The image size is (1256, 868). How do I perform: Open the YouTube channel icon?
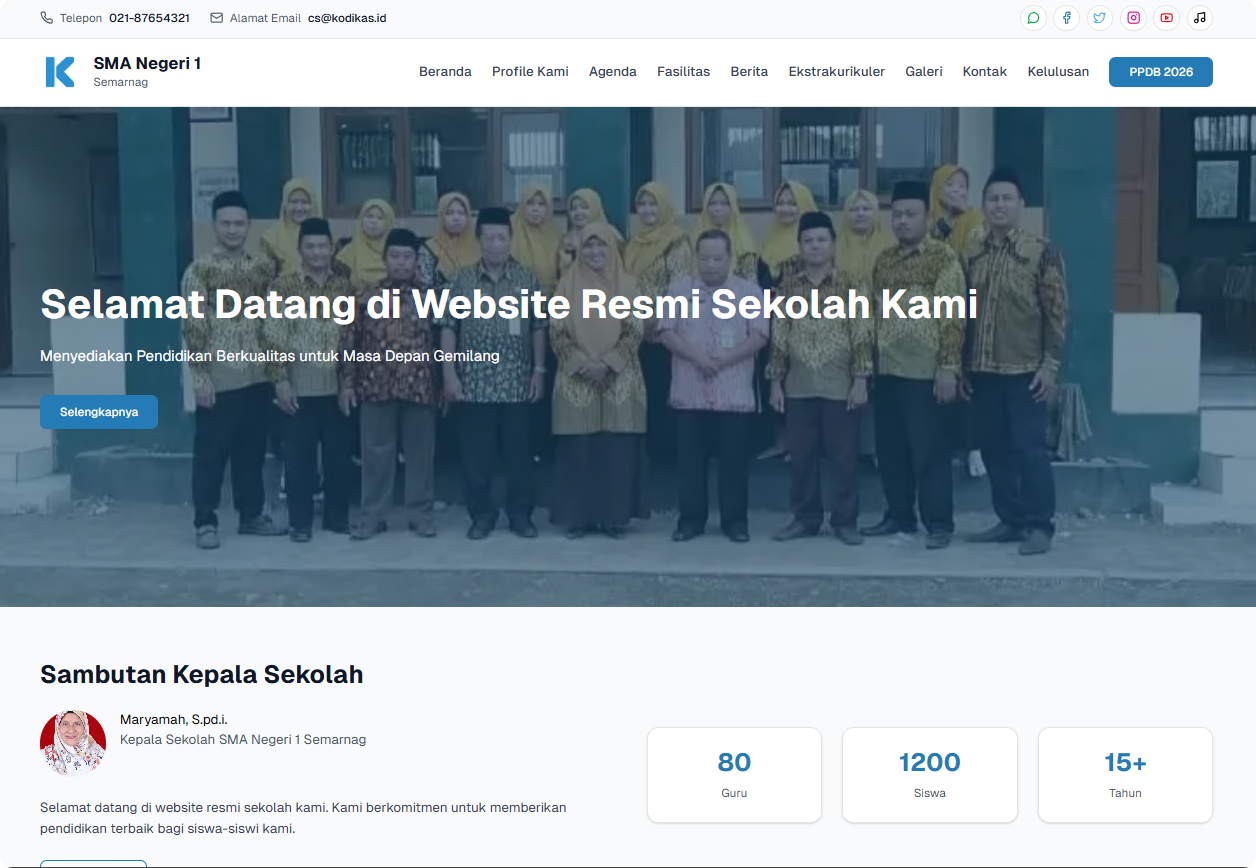(1166, 18)
